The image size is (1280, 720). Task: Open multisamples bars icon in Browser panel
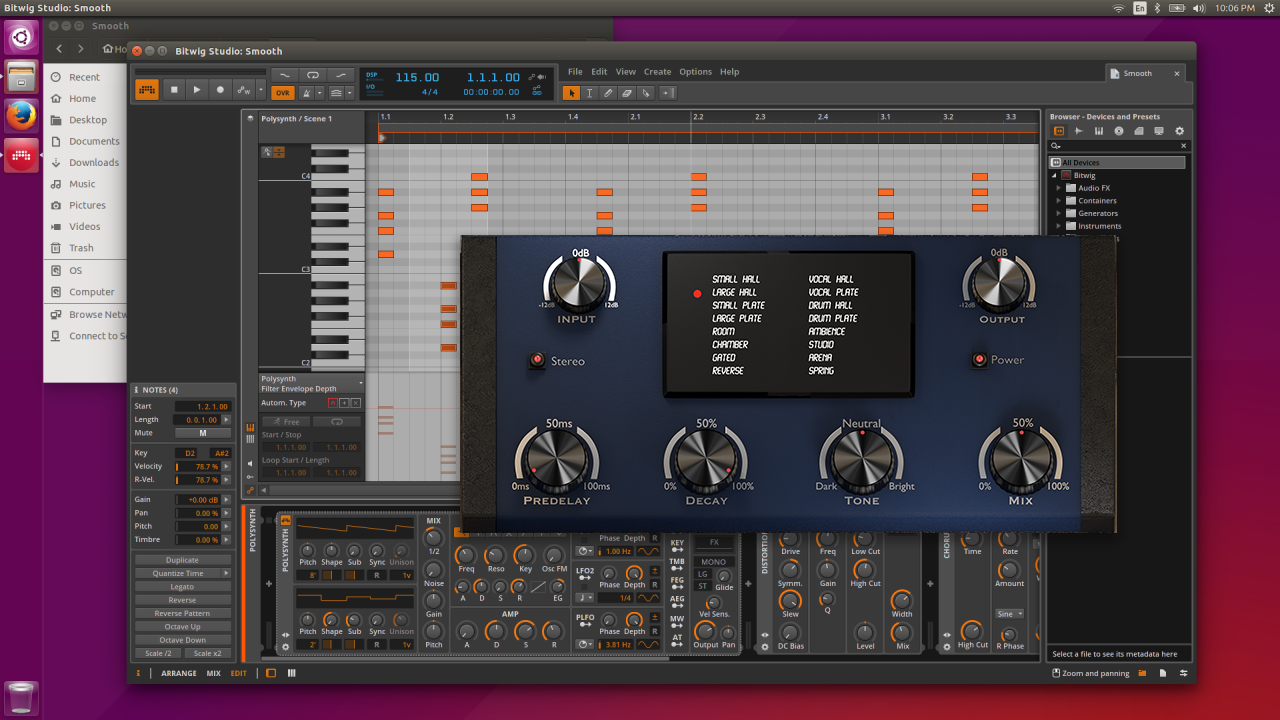1099,131
